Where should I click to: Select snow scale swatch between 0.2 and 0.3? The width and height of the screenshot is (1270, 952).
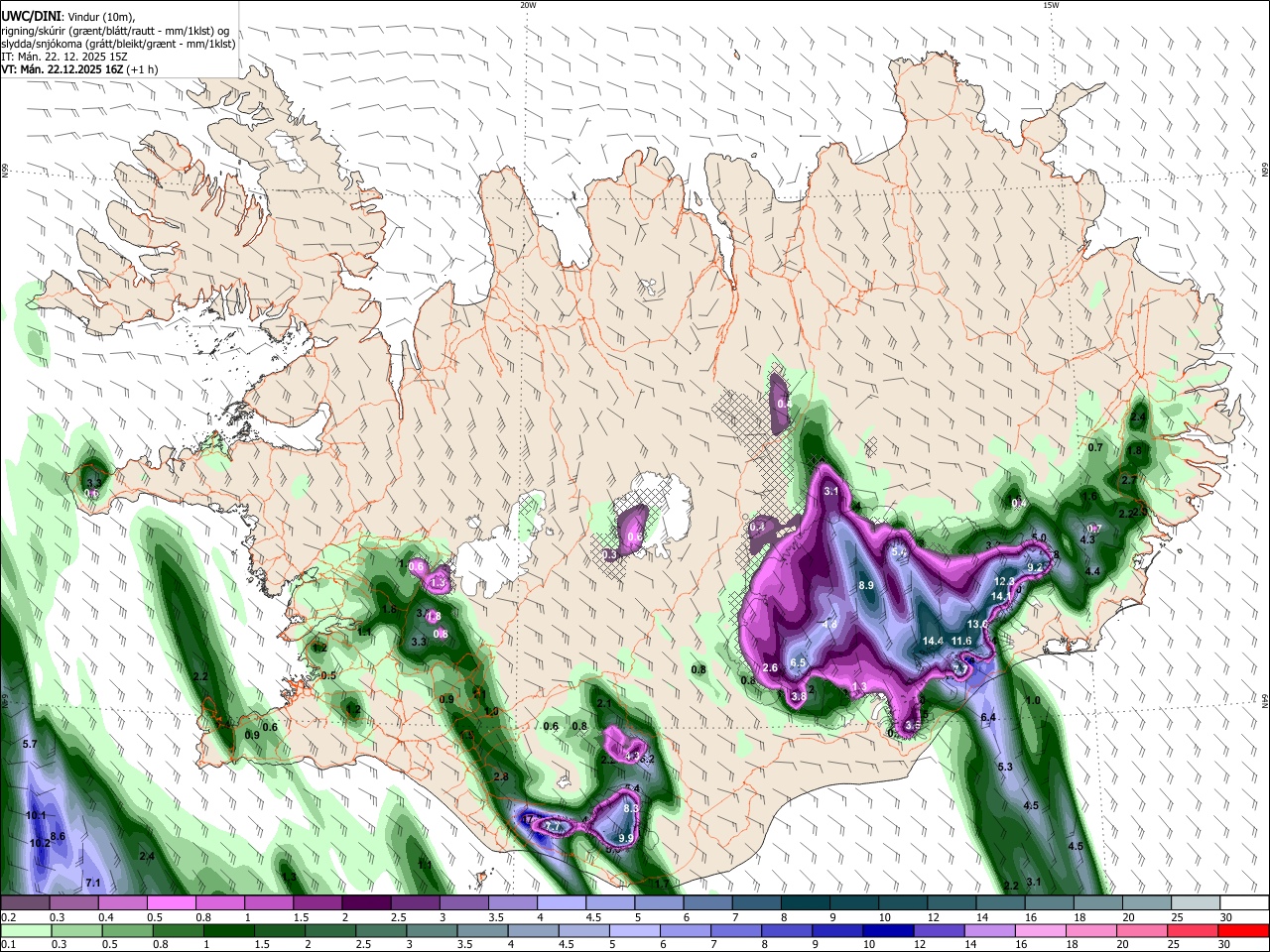coord(25,902)
